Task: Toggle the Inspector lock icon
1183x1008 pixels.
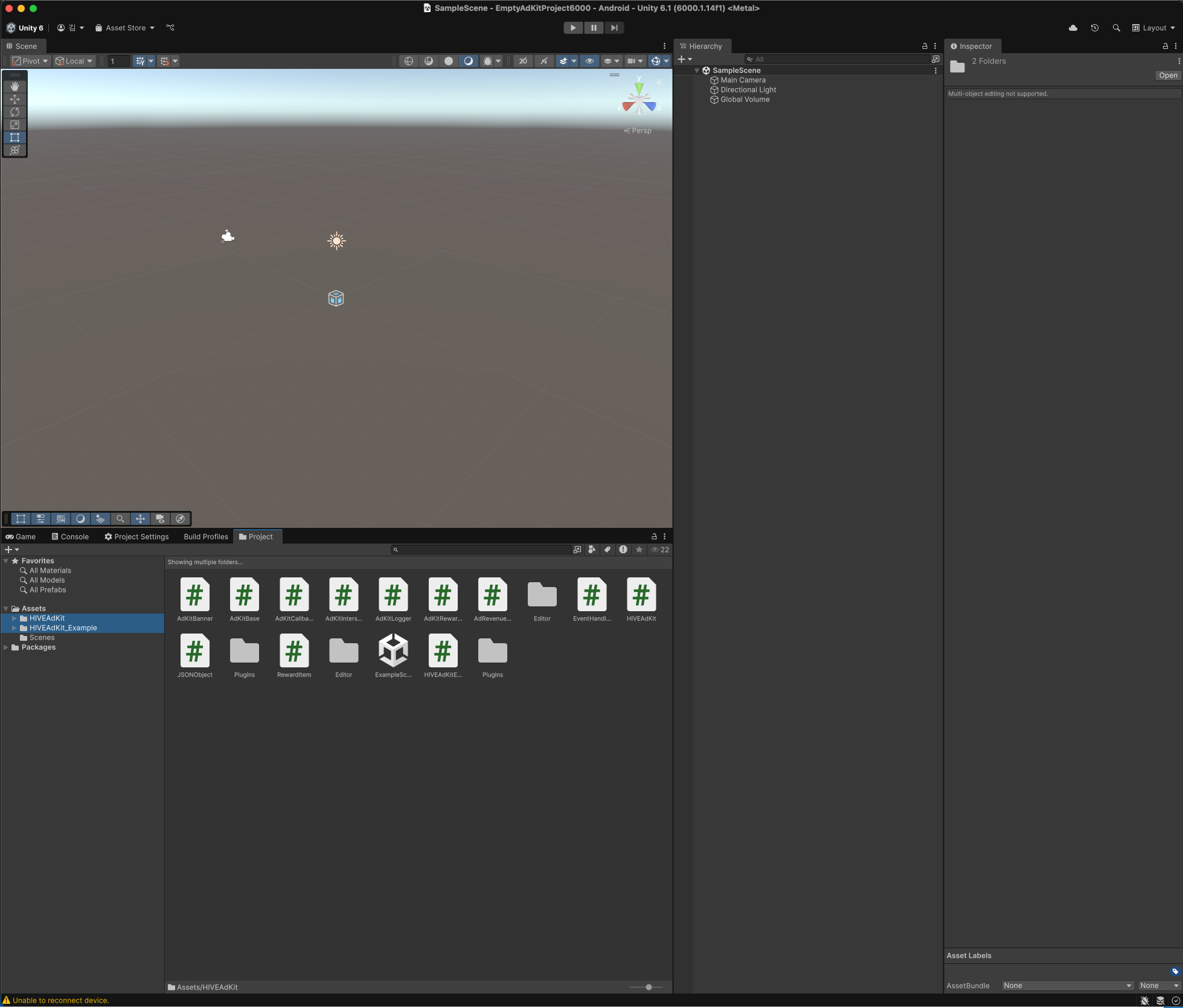Action: pos(1165,46)
